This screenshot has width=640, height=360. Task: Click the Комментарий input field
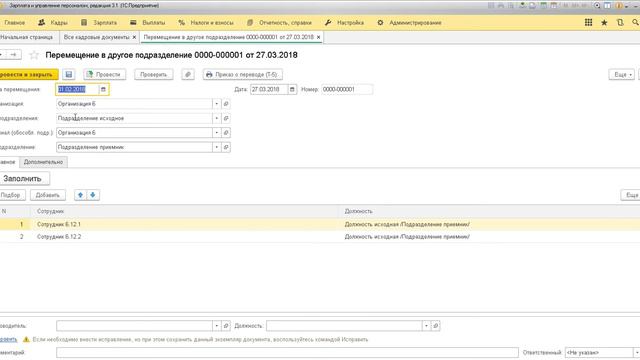click(287, 353)
